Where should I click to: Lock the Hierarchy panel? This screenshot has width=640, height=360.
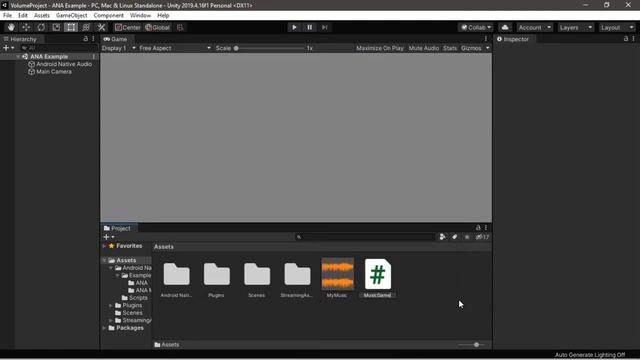86,39
